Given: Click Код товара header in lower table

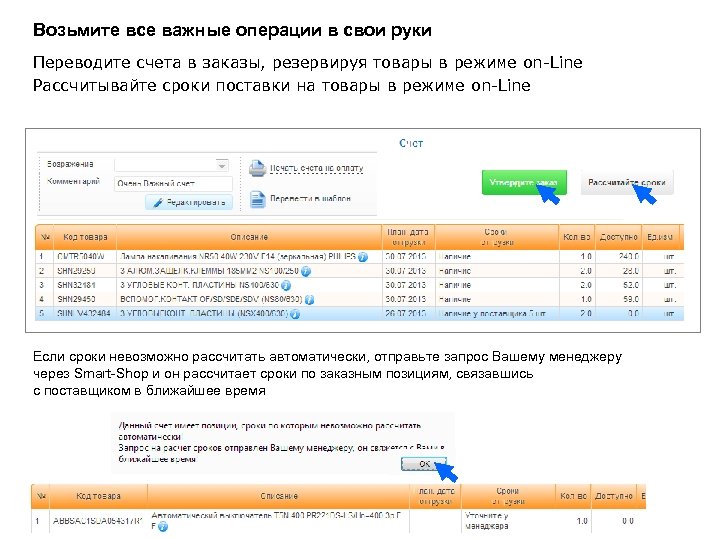Looking at the screenshot, I should pos(98,496).
